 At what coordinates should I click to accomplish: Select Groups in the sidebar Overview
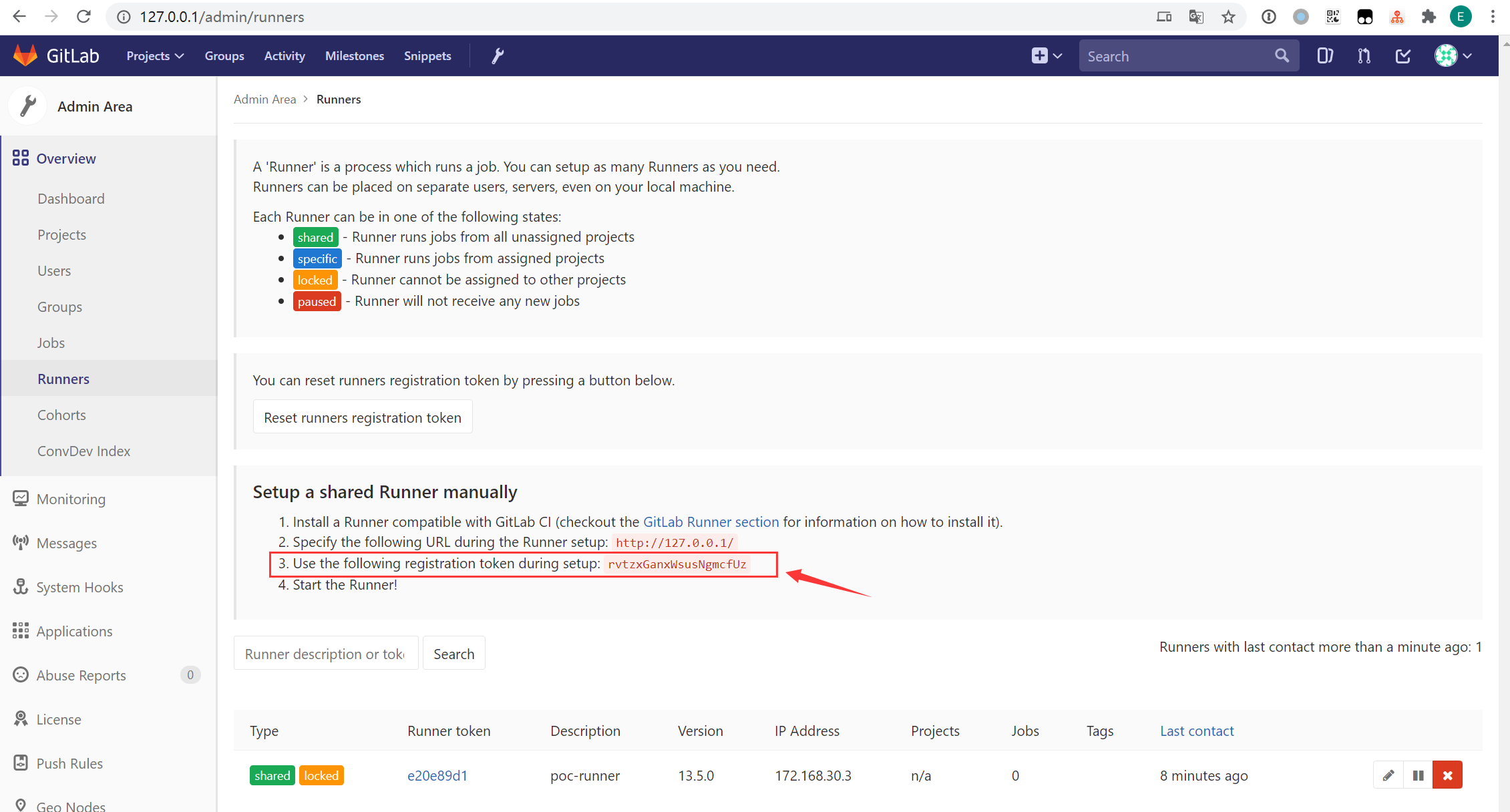(59, 307)
